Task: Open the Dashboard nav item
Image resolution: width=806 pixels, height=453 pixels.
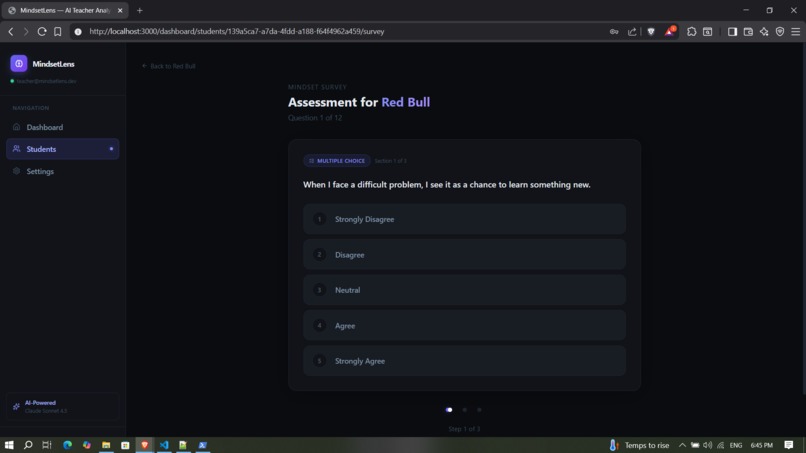Action: pyautogui.click(x=62, y=127)
